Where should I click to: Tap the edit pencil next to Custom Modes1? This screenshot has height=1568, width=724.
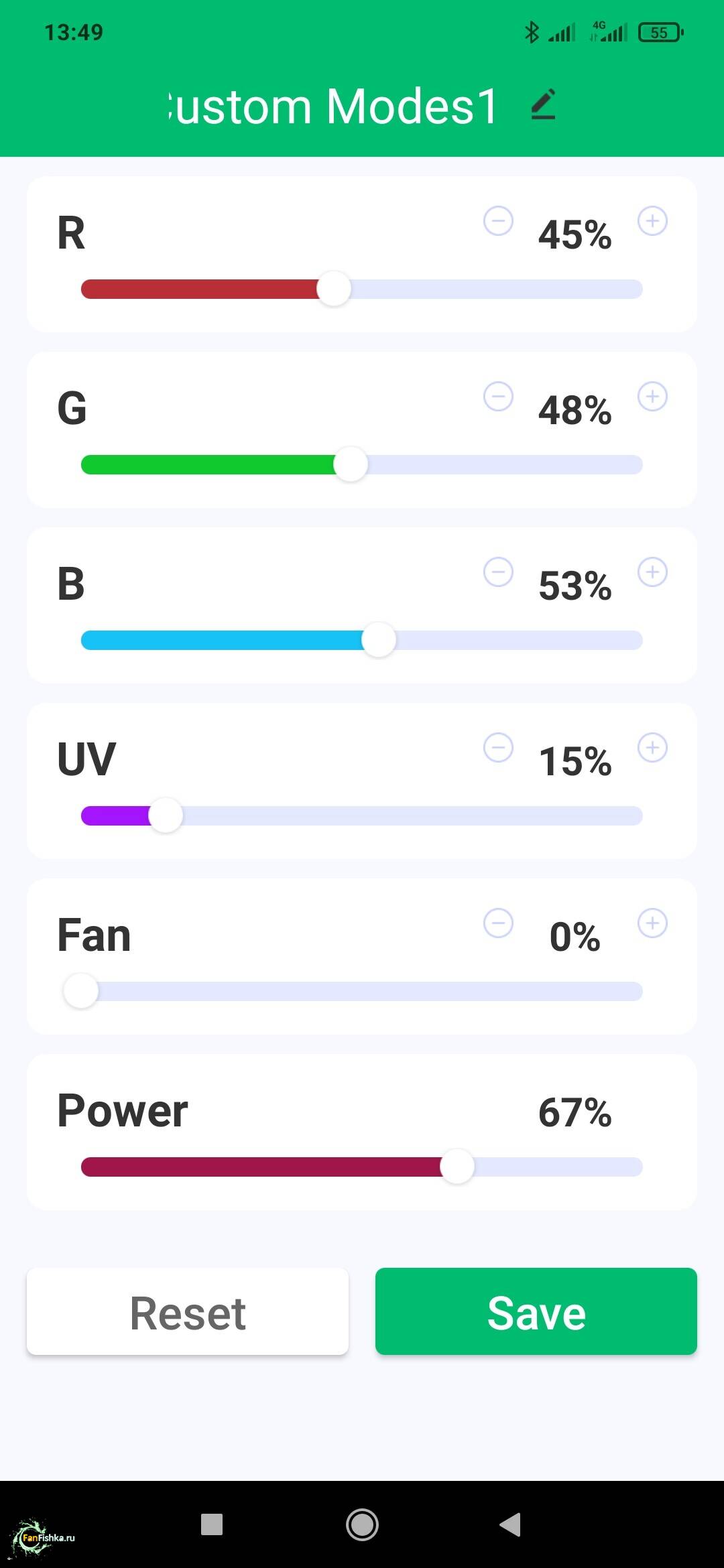(543, 105)
